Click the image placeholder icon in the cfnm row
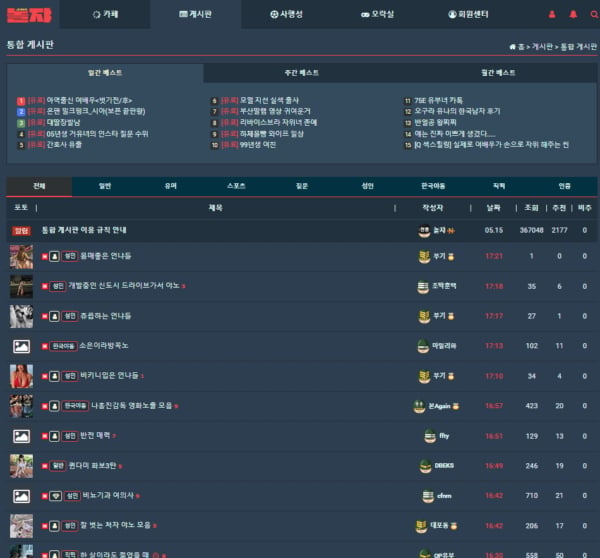The width and height of the screenshot is (600, 558). tap(21, 496)
